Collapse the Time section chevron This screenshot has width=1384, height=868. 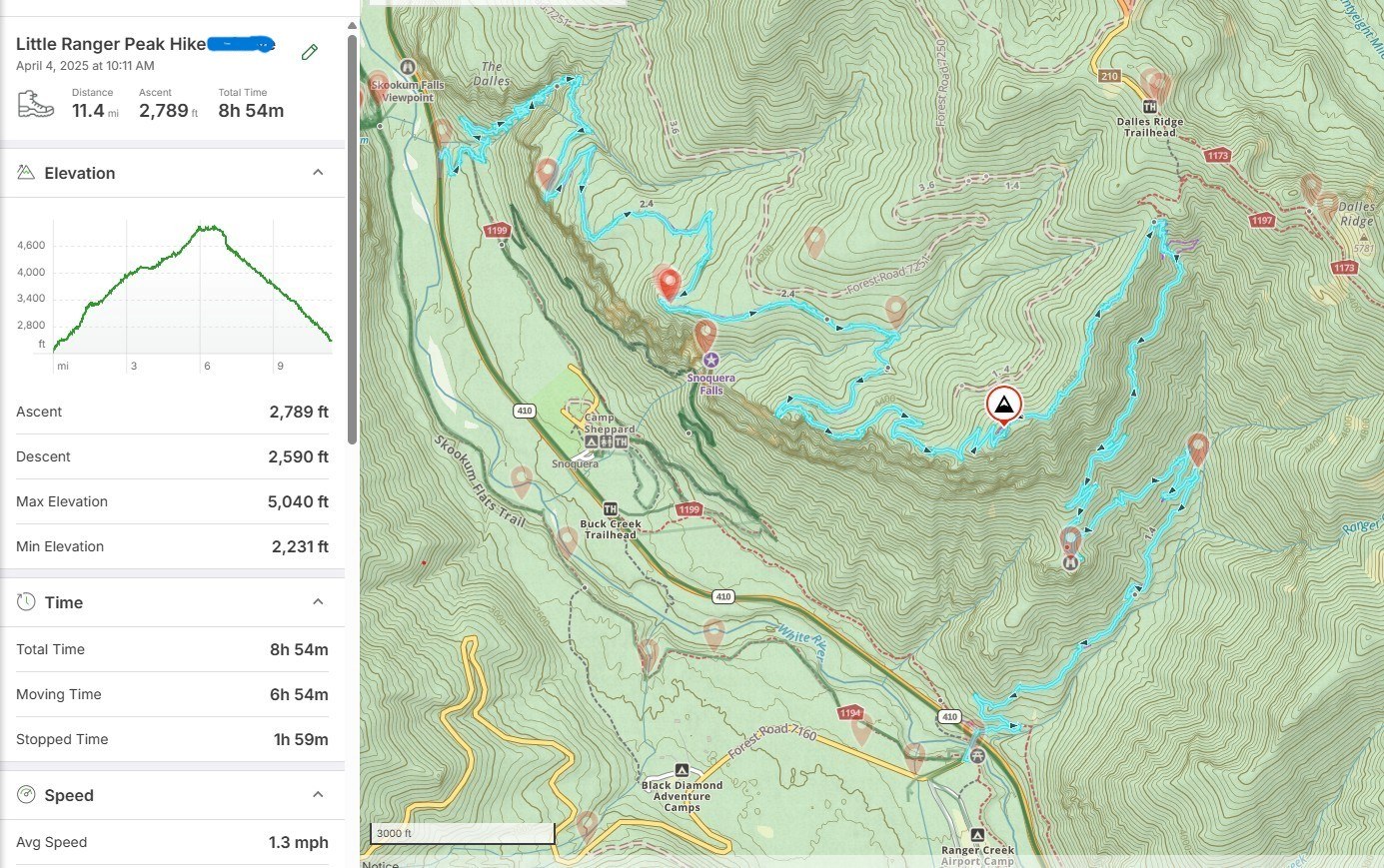318,602
